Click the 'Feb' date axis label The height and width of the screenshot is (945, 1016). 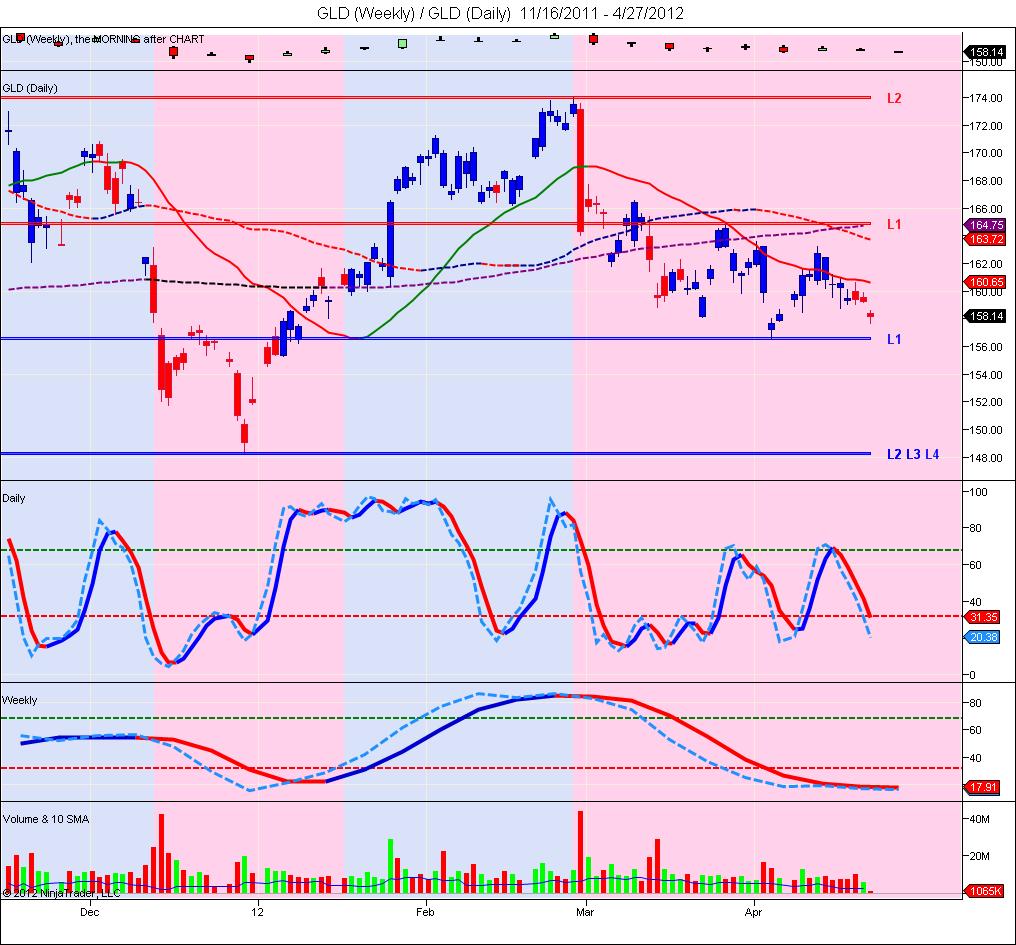[425, 913]
